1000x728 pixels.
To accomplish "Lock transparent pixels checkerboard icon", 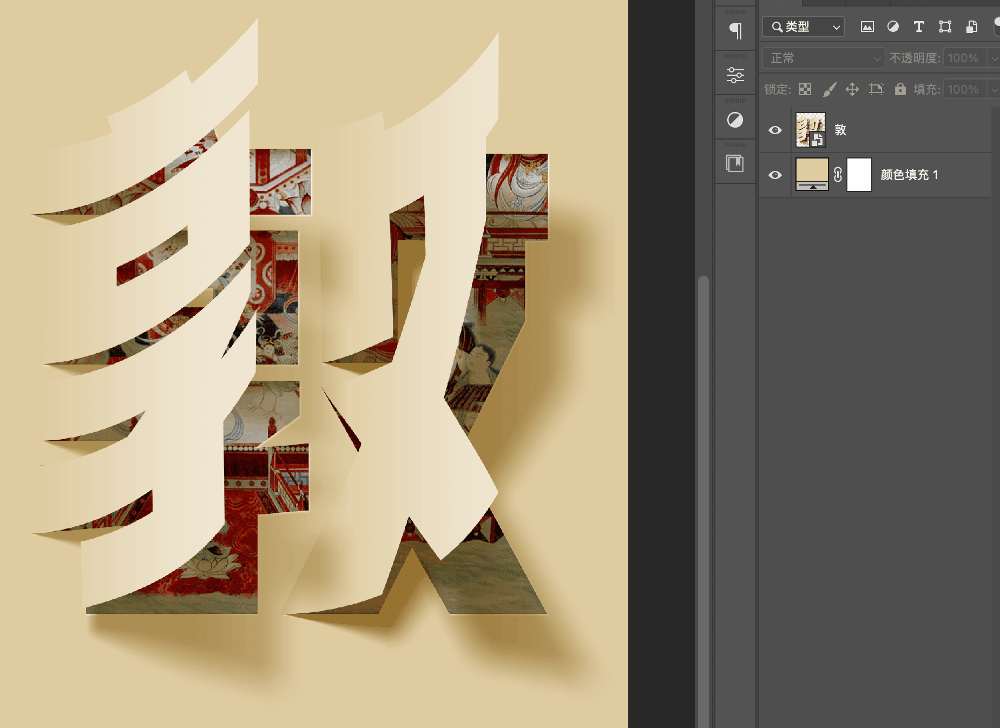I will 805,89.
